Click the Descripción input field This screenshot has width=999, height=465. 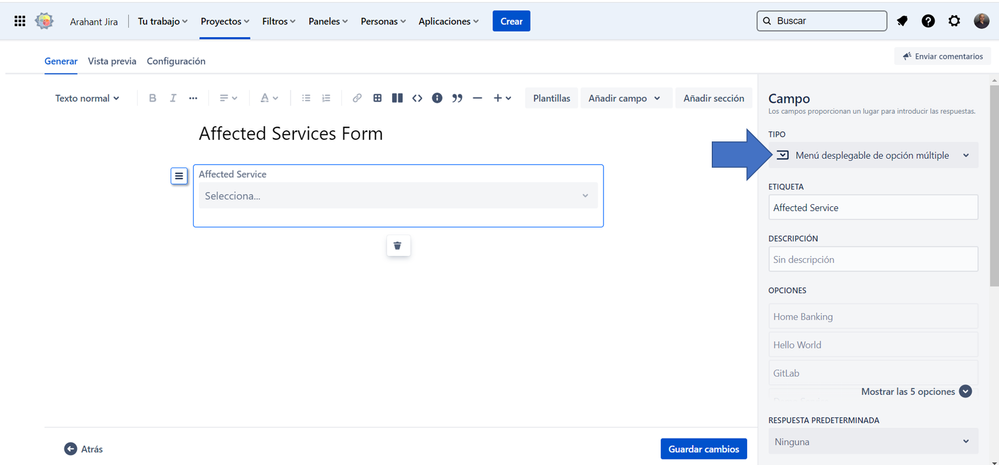[x=873, y=259]
